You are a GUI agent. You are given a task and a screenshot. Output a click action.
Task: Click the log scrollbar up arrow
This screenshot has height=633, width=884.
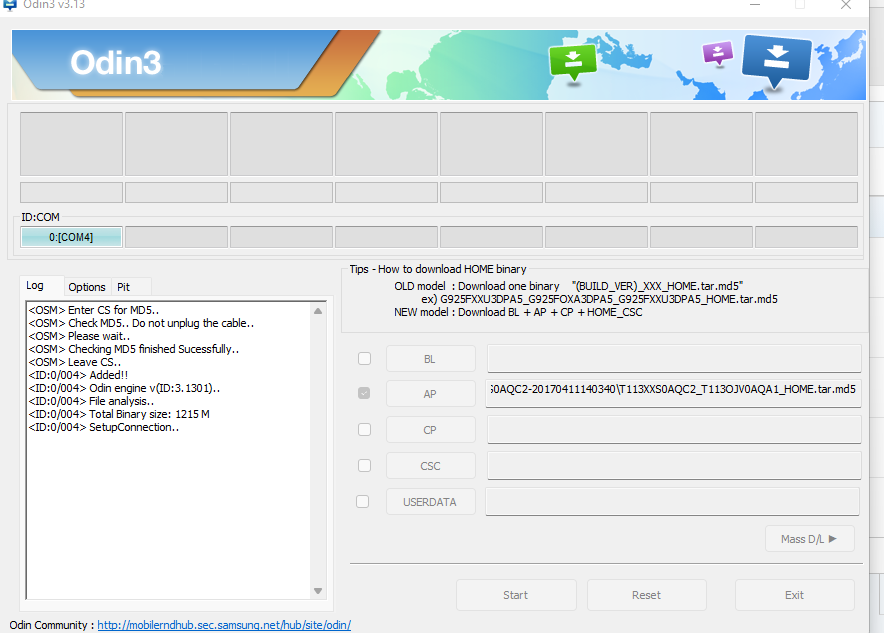click(x=318, y=311)
